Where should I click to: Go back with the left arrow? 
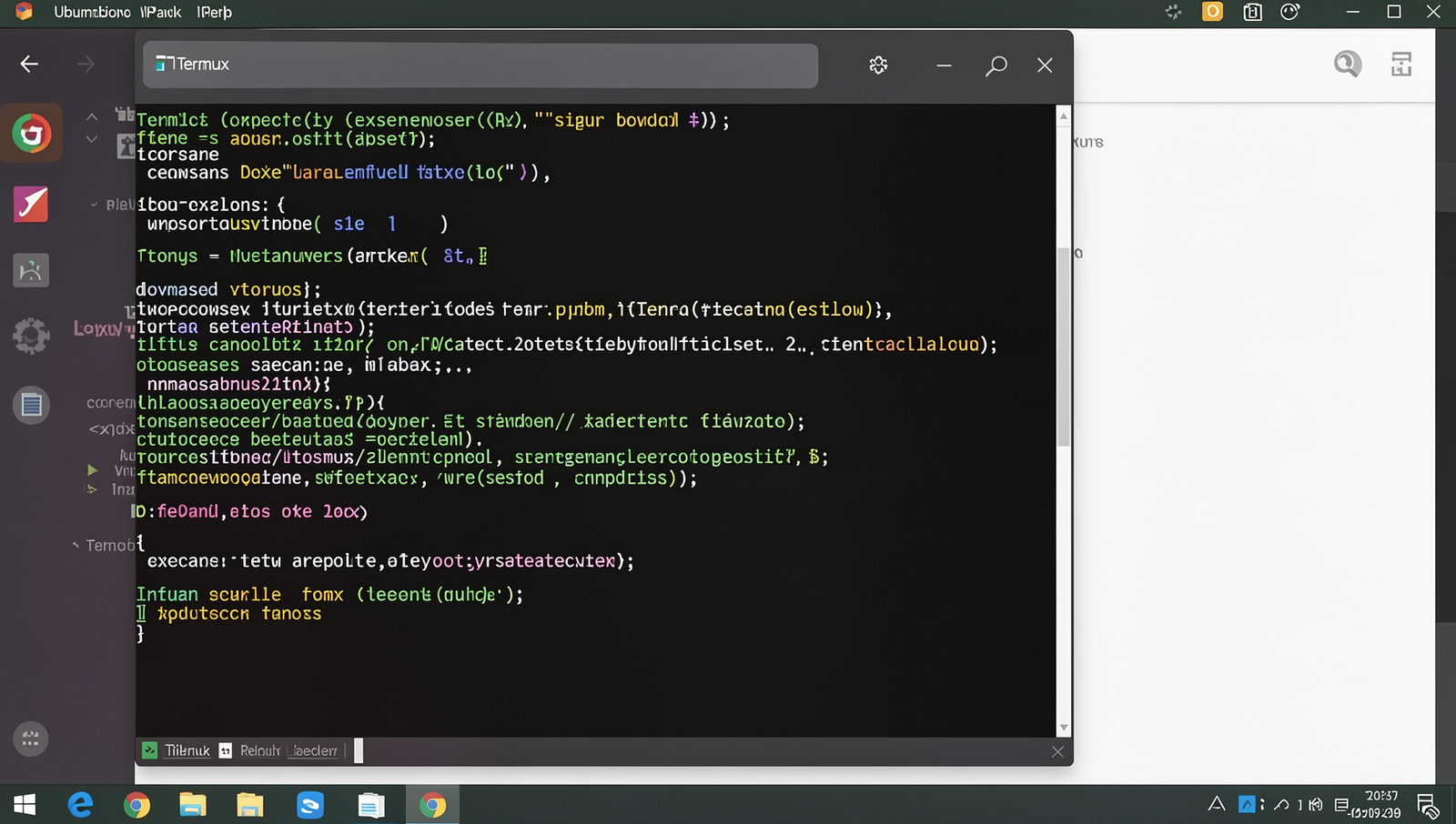[29, 64]
